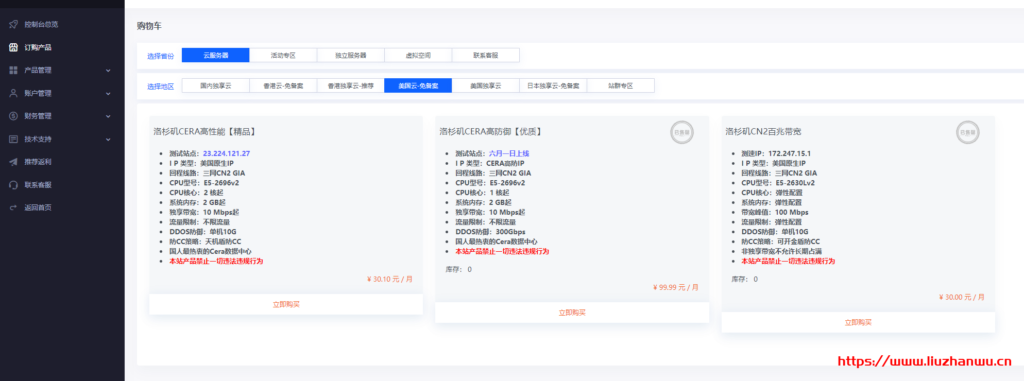This screenshot has height=381, width=1024.
Task: Click the ¥ 30.10 元 / 月 price
Action: pos(390,278)
